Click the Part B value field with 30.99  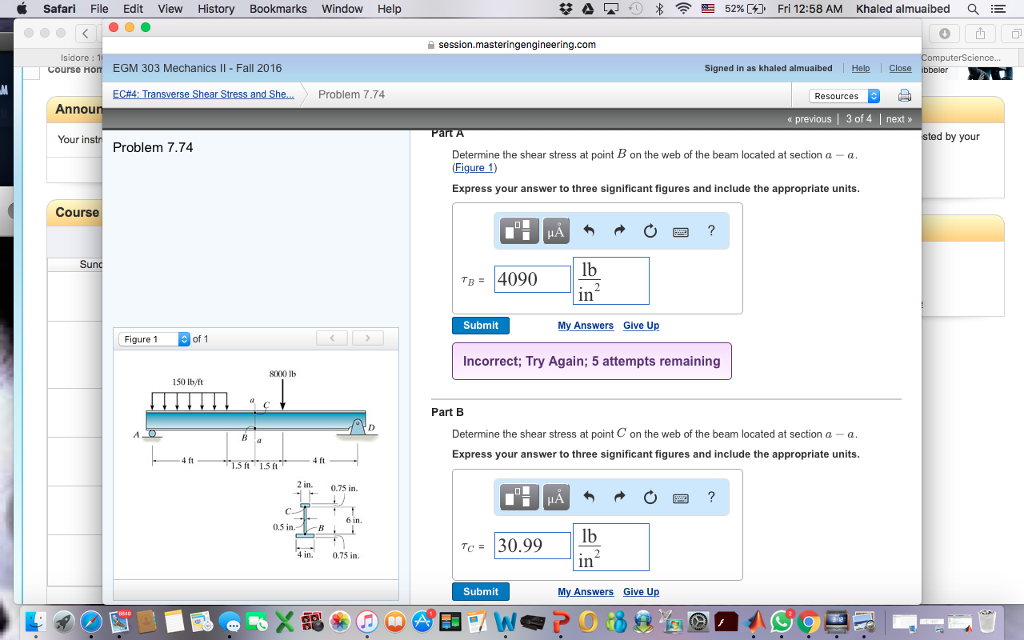click(532, 545)
